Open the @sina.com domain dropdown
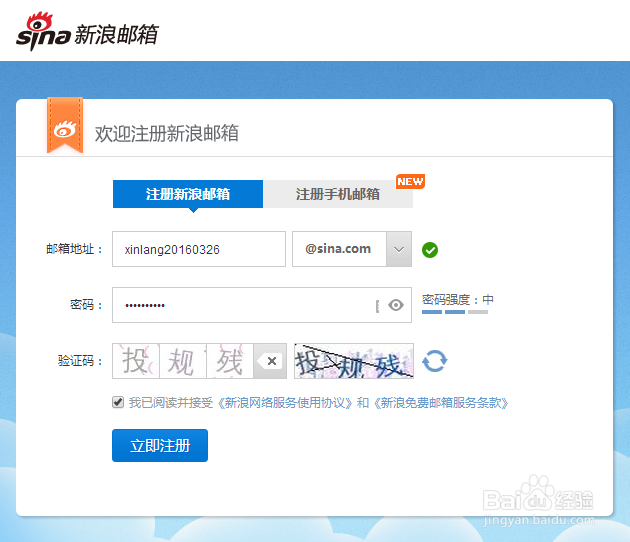Viewport: 630px width, 542px height. (x=399, y=249)
